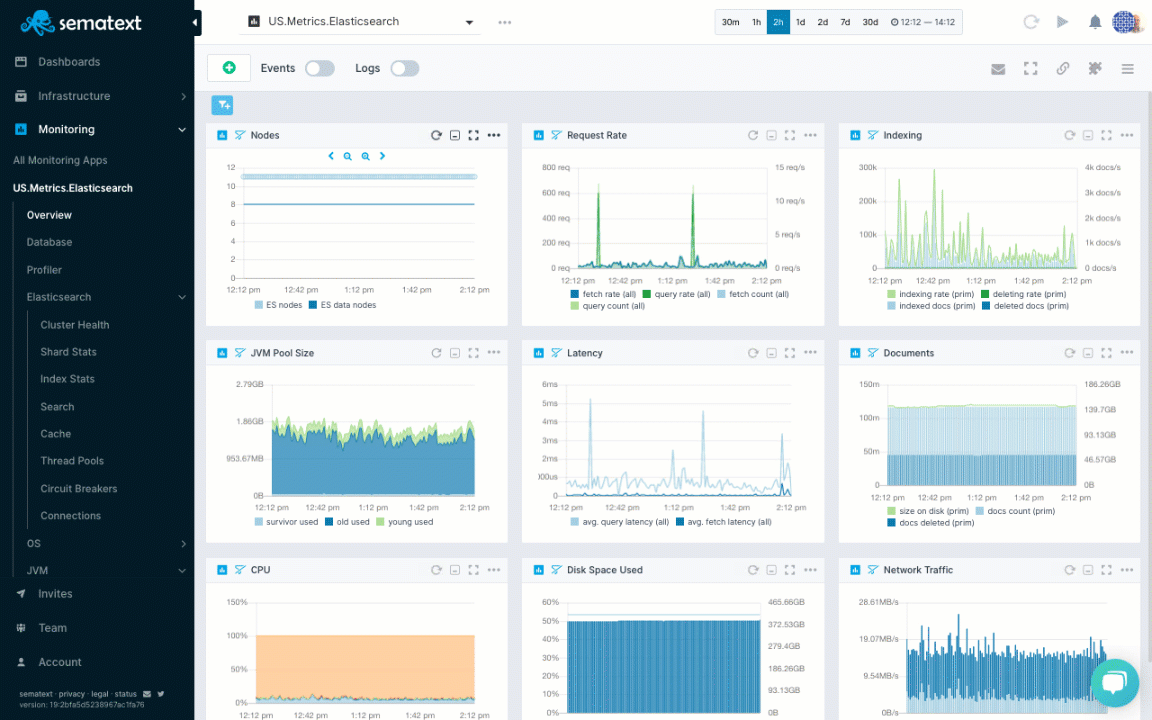Click the play live-refresh icon
1152x720 pixels.
click(1062, 22)
